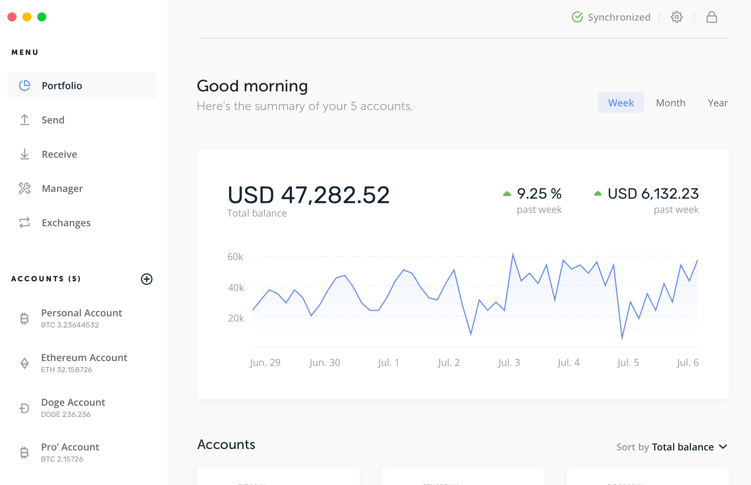Open Personal Account in the sidebar
The height and width of the screenshot is (485, 751).
pos(81,318)
